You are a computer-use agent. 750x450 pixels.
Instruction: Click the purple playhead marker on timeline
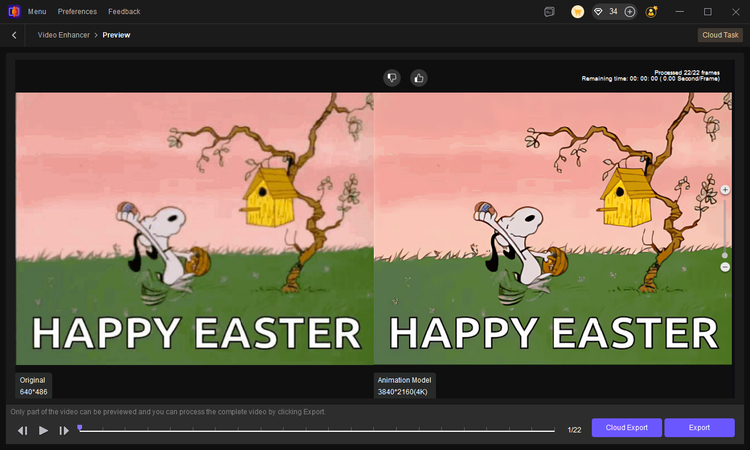(x=80, y=428)
